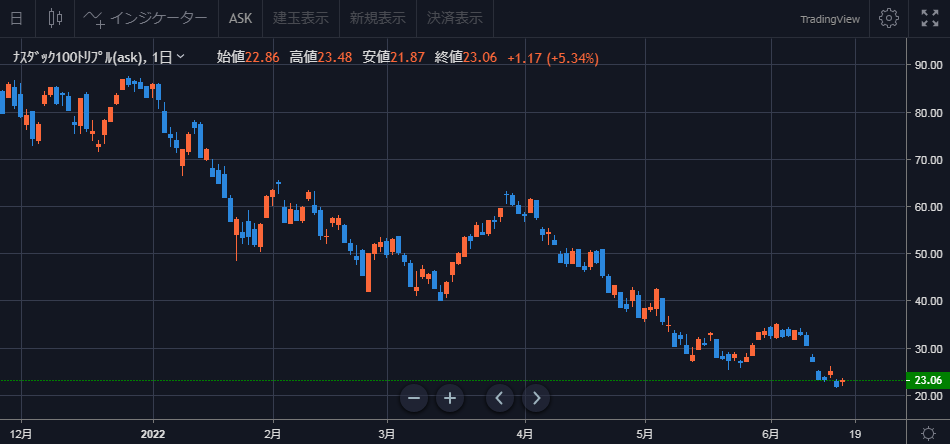950x444 pixels.
Task: Zoom out the chart with the minus button
Action: [414, 398]
